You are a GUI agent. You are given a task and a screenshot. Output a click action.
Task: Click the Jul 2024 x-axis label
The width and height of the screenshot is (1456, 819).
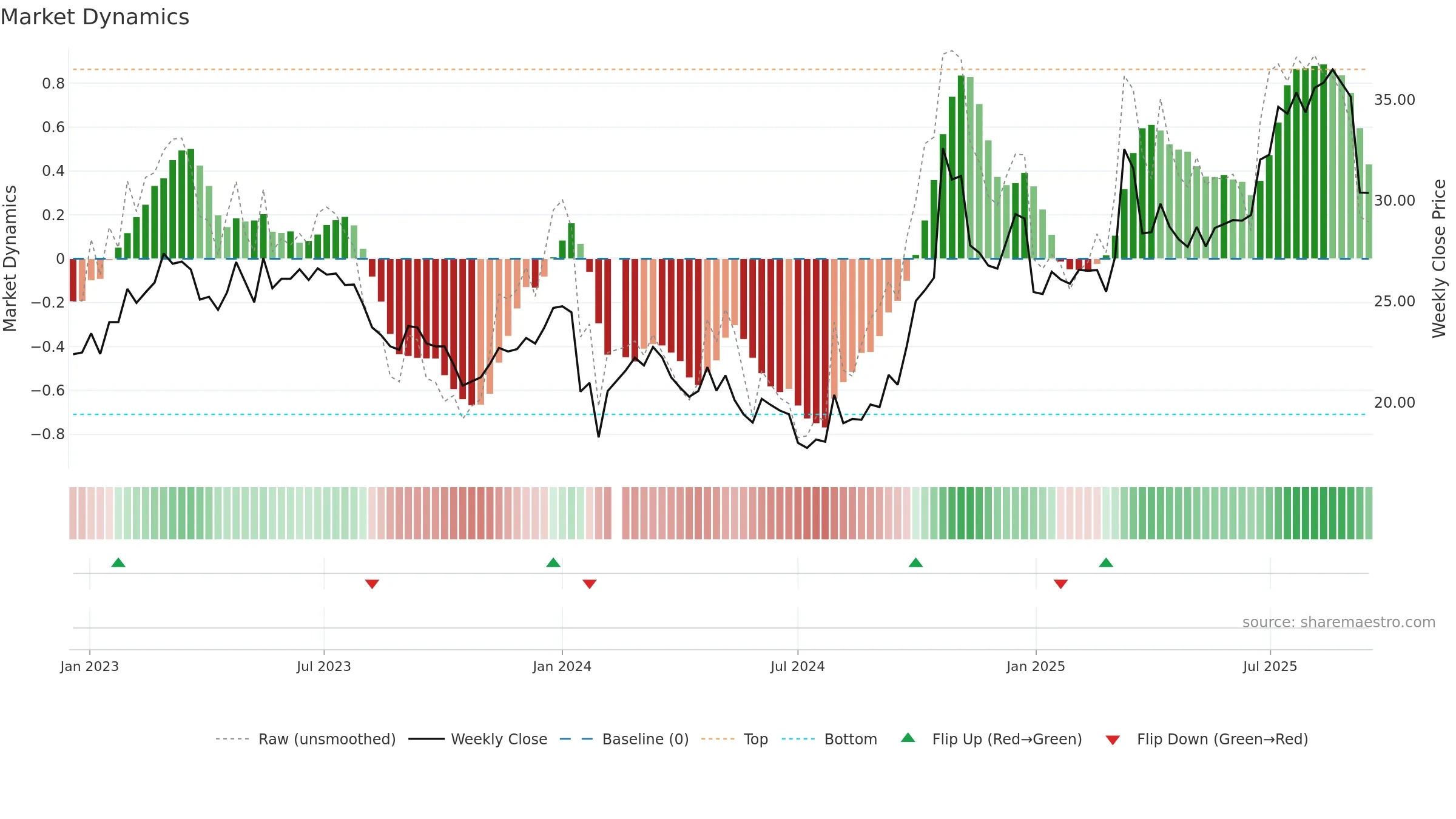pos(798,666)
